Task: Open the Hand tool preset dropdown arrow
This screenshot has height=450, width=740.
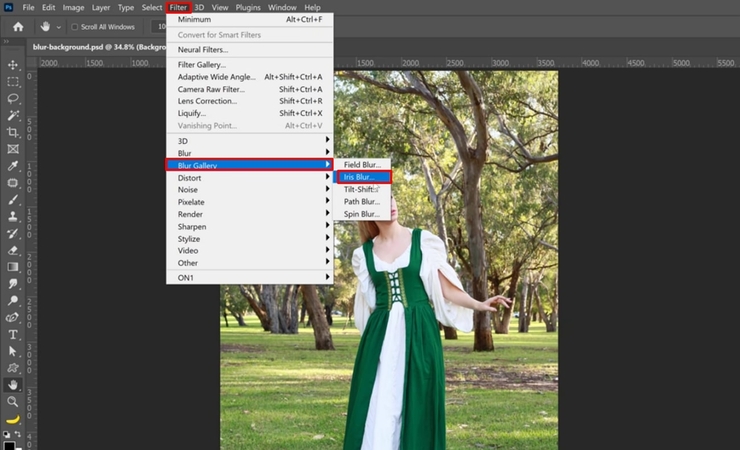Action: click(x=60, y=27)
